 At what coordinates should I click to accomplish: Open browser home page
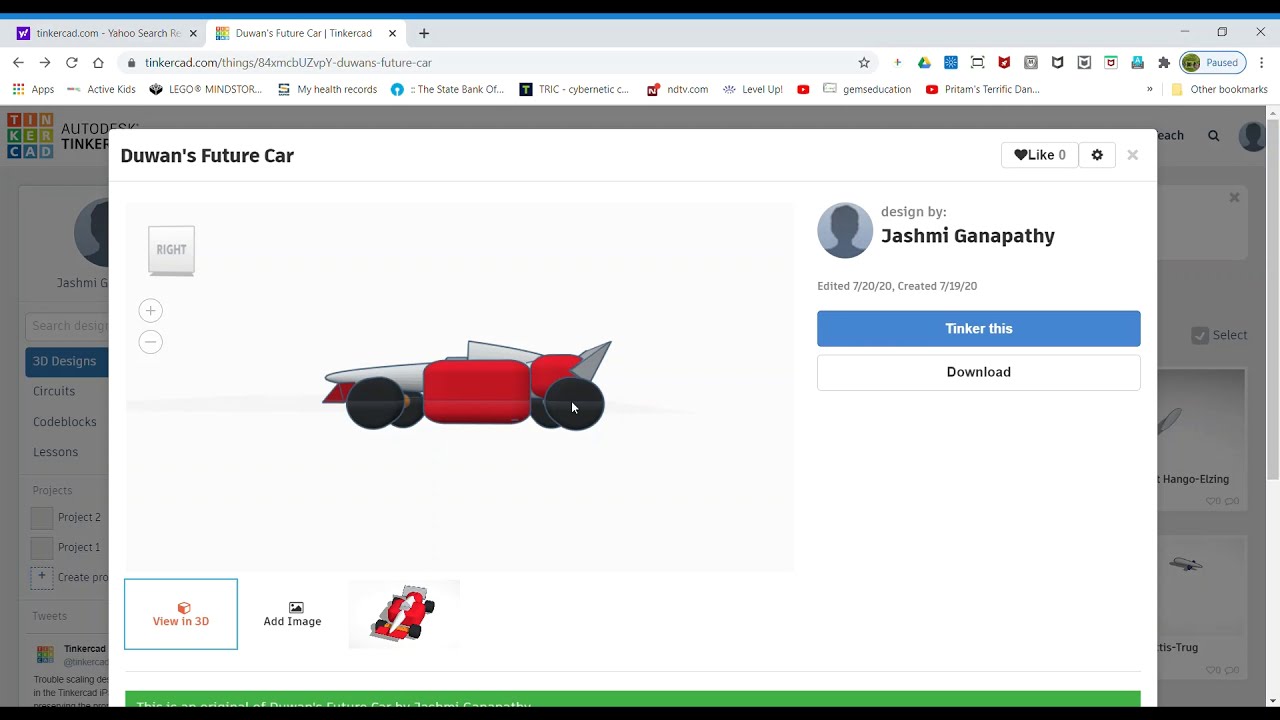(98, 62)
